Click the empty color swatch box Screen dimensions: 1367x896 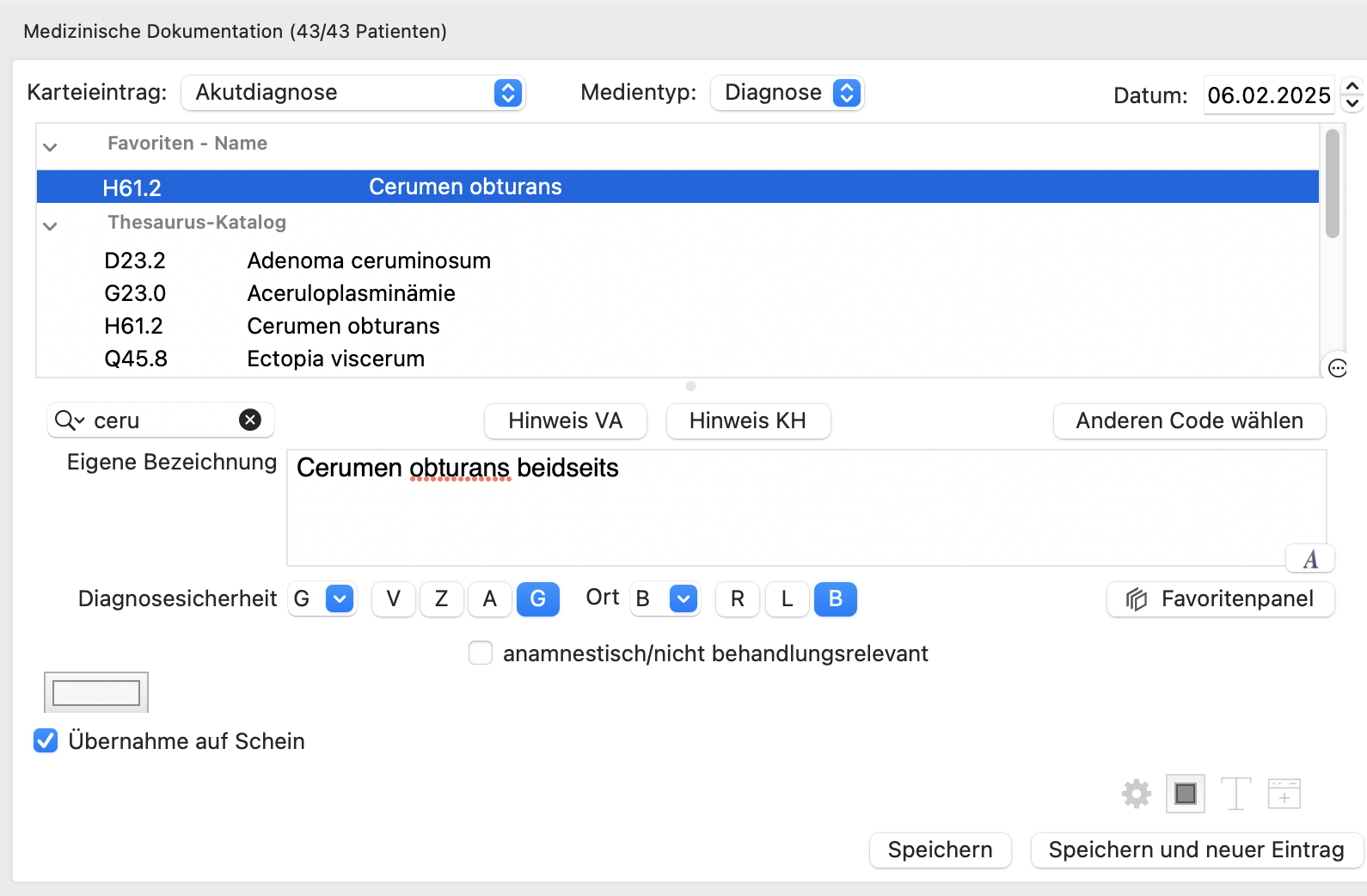point(96,692)
